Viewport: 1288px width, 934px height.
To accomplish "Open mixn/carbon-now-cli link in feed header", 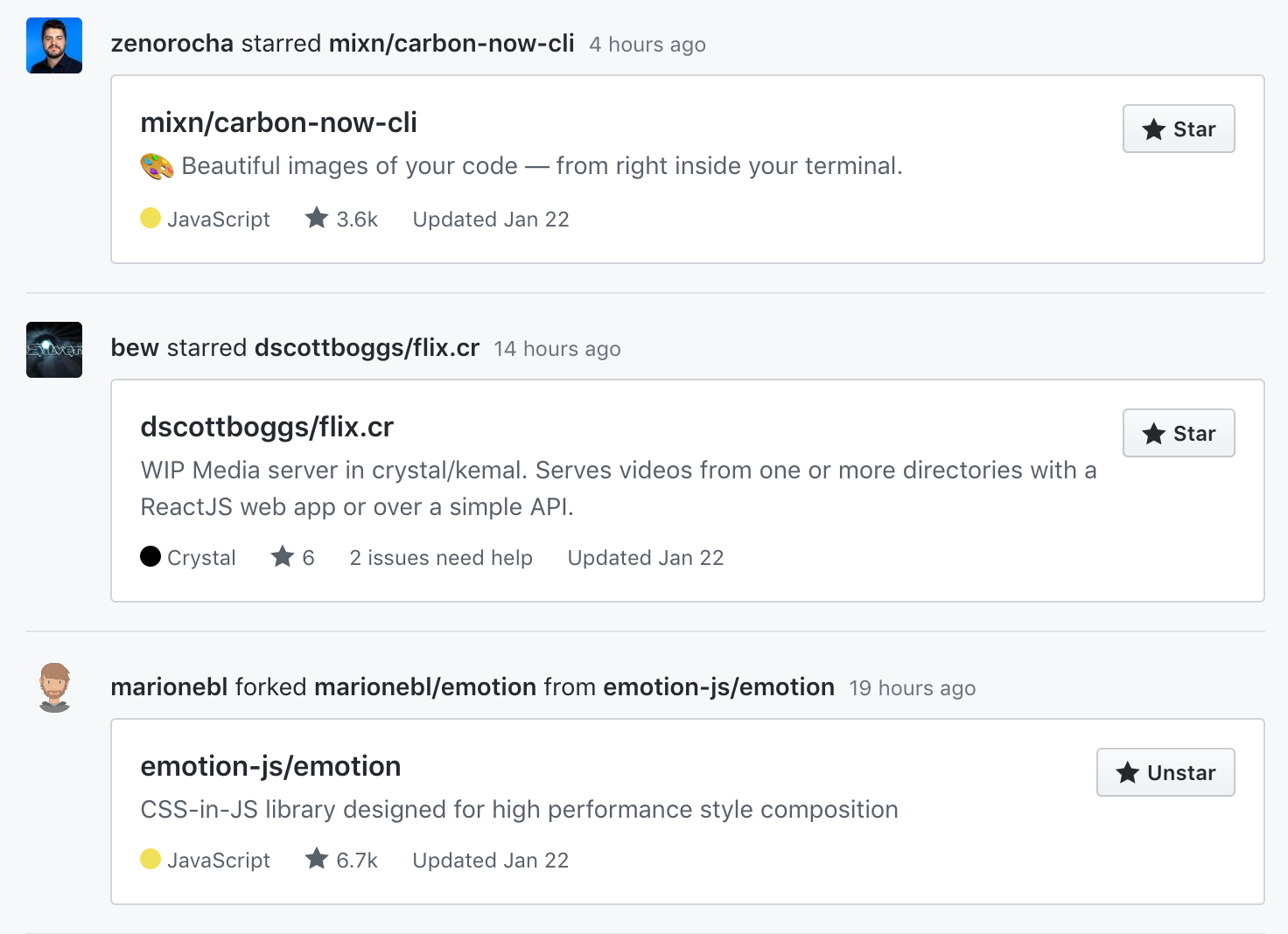I will point(451,44).
